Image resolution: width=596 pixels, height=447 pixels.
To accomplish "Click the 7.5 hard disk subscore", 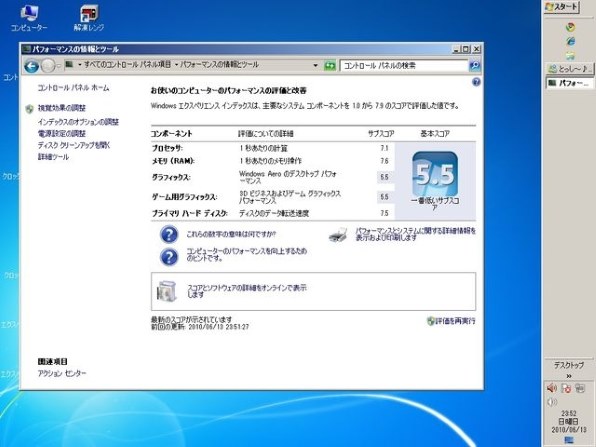I will 384,213.
